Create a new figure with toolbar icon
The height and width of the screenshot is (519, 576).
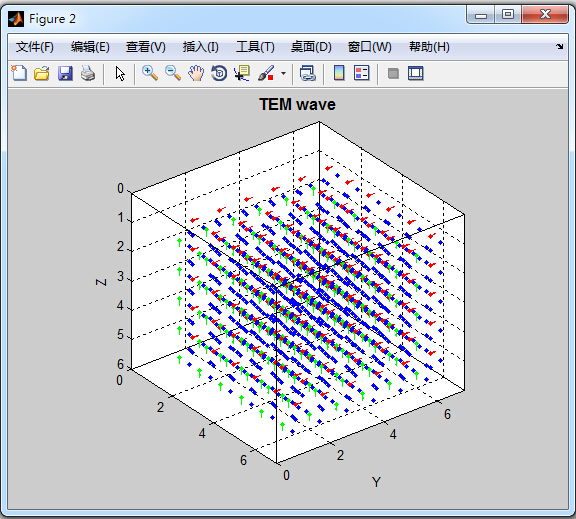click(x=19, y=73)
